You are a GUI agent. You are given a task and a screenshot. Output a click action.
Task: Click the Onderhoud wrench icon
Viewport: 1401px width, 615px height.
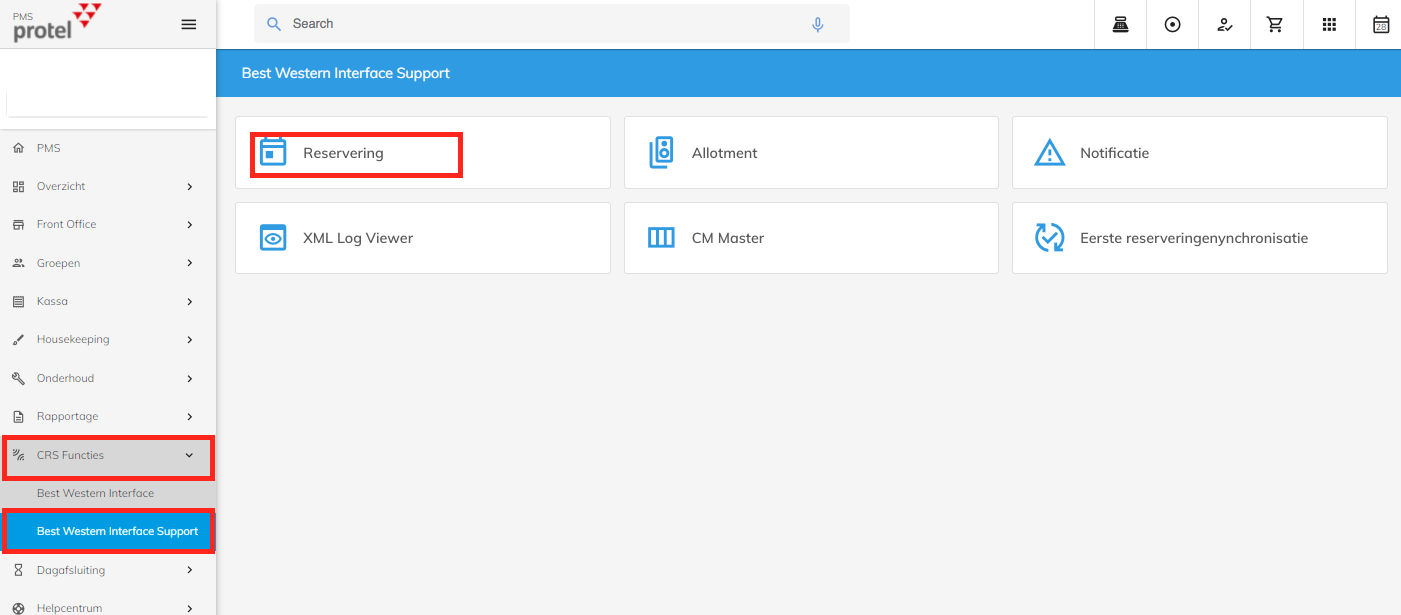tap(18, 378)
